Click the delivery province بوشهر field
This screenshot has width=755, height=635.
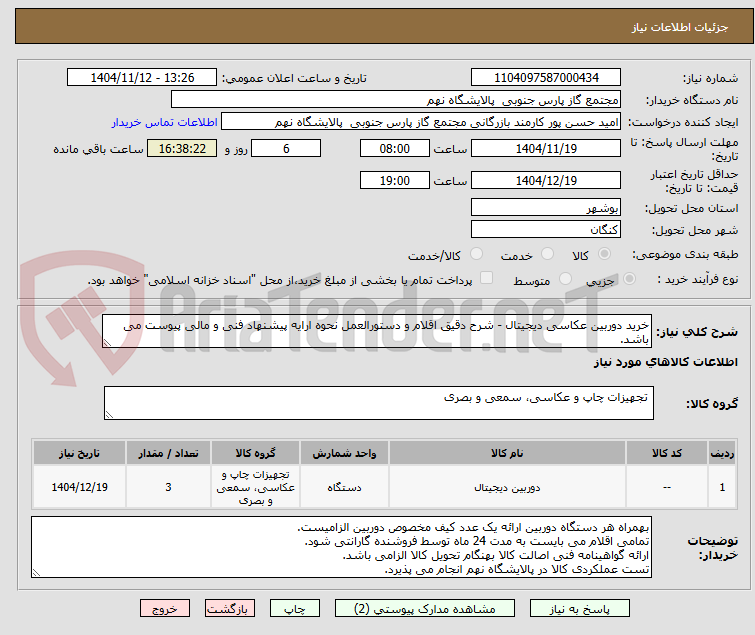click(x=546, y=207)
